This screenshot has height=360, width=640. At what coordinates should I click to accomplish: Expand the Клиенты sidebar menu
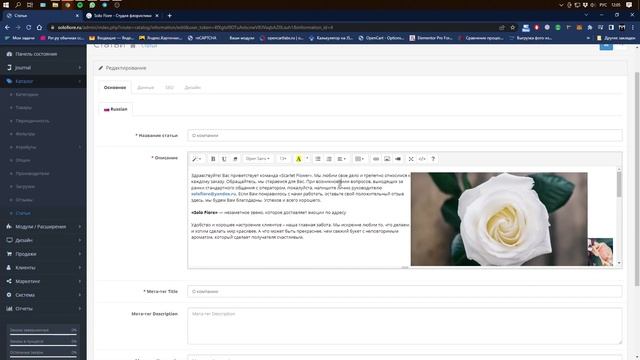pyautogui.click(x=43, y=268)
